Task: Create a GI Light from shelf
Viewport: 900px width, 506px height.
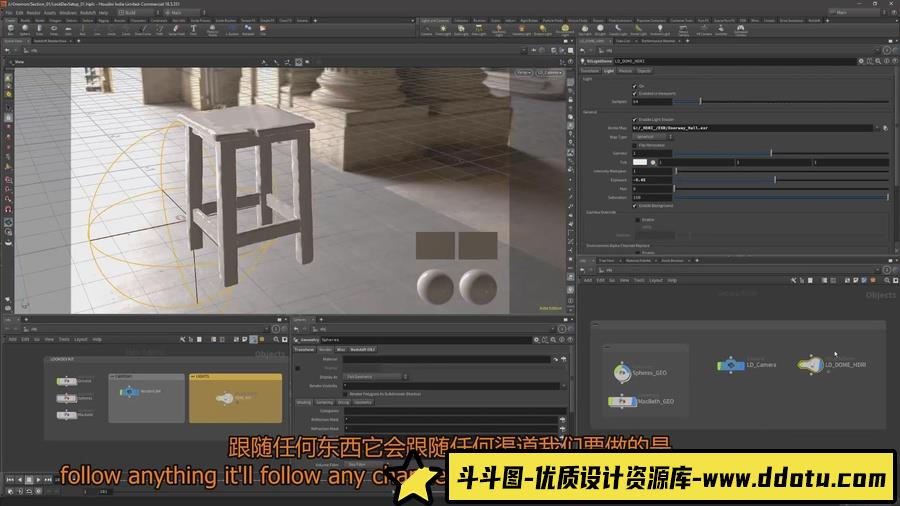Action: [x=600, y=29]
